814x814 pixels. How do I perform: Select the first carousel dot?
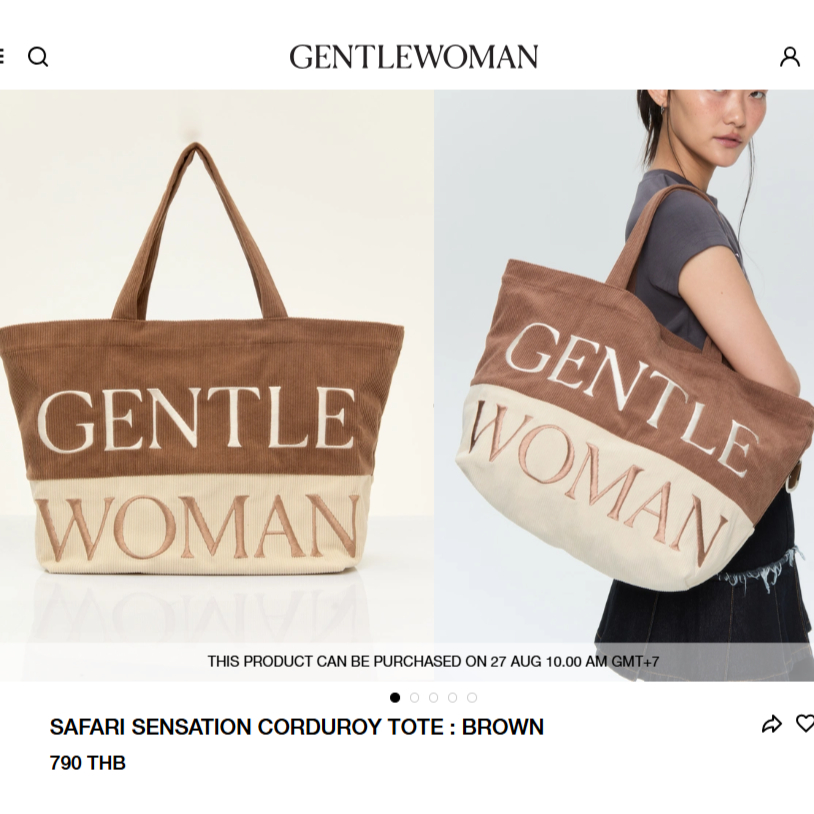(395, 697)
